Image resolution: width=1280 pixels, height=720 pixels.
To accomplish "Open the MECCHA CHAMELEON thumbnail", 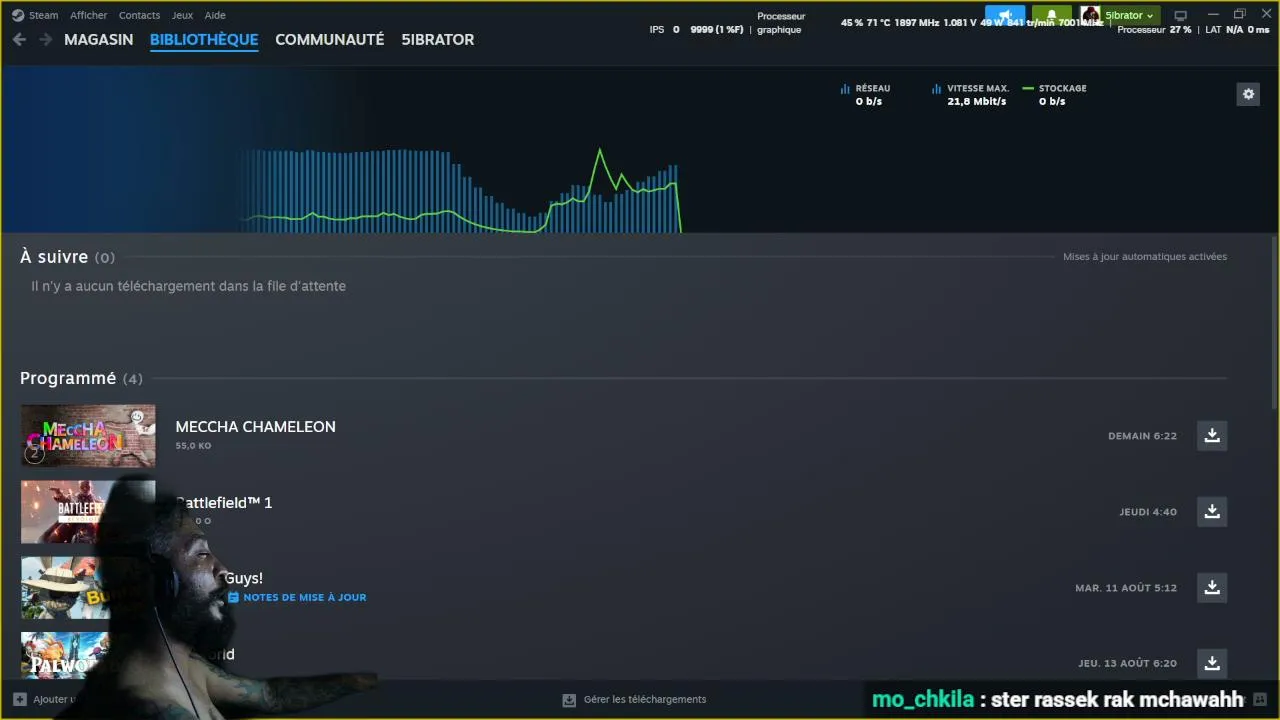I will coord(88,435).
